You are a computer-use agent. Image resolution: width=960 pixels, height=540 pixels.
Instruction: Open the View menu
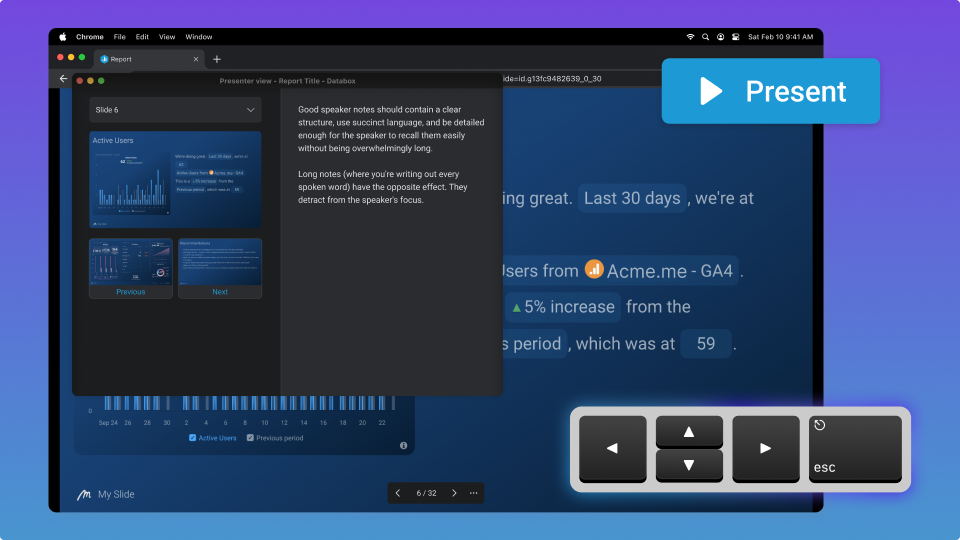click(x=167, y=37)
